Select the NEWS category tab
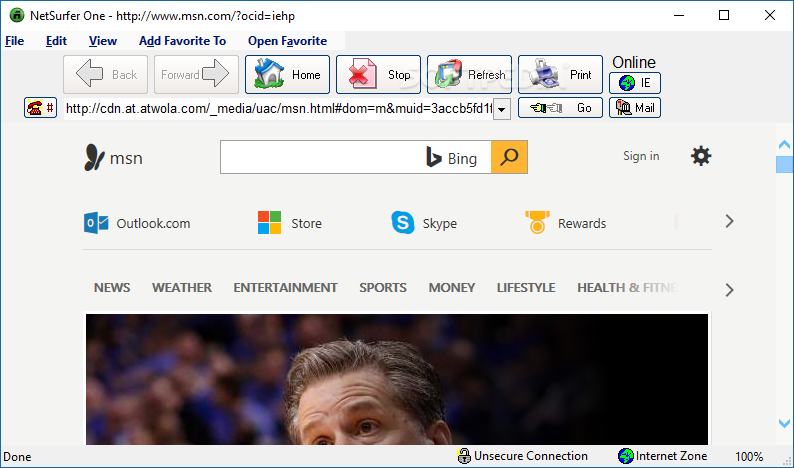This screenshot has height=468, width=794. tap(112, 288)
